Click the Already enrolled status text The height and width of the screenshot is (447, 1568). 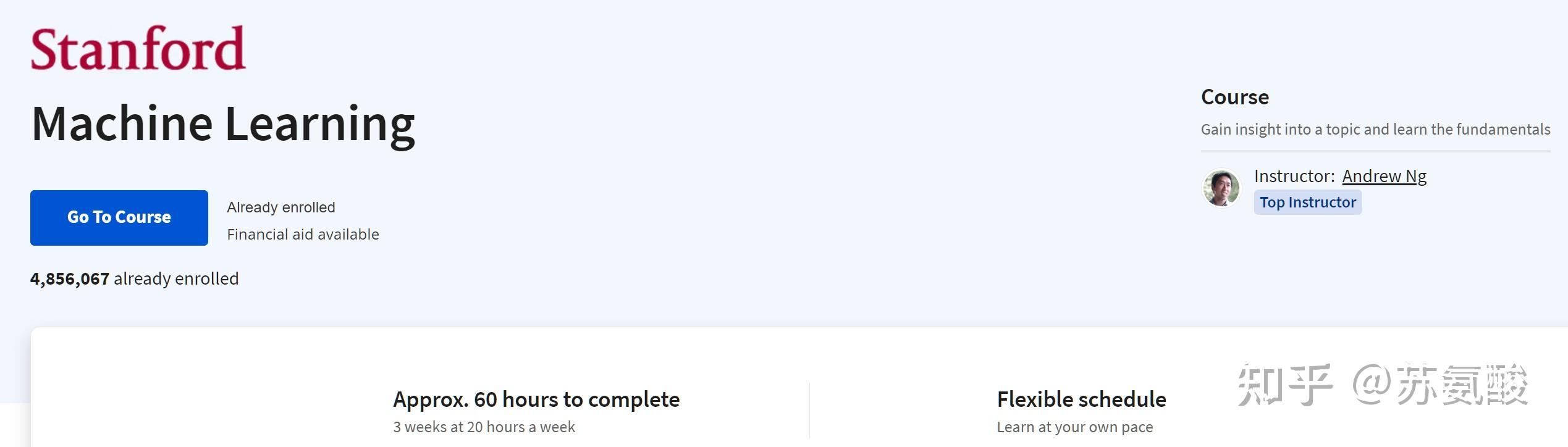280,207
